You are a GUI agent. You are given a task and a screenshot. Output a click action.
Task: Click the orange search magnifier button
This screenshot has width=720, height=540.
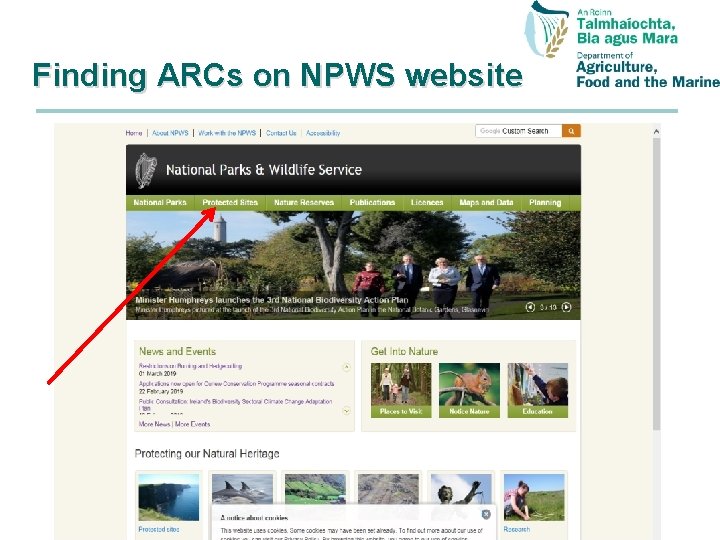[x=571, y=131]
